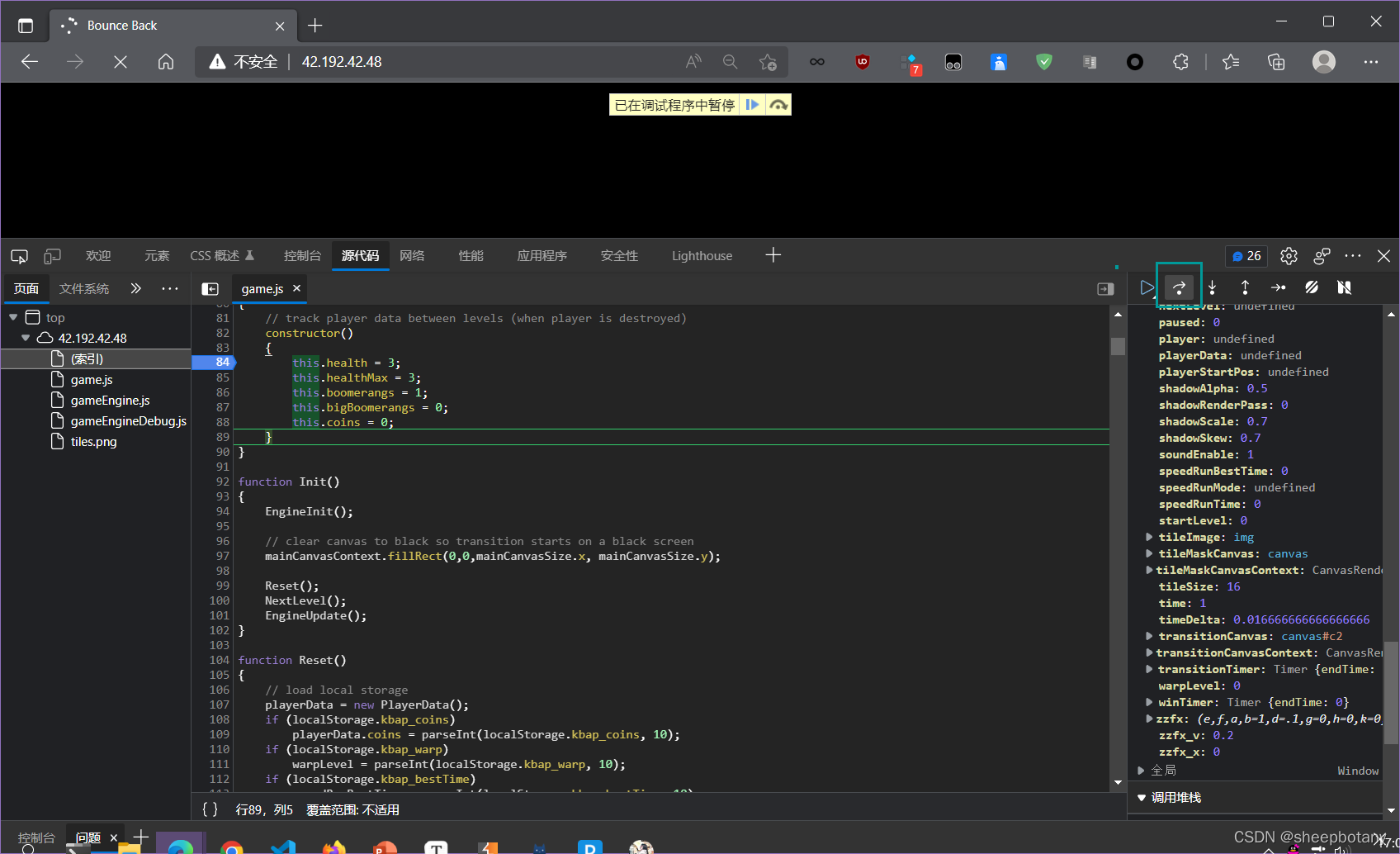Go to the browser home page
This screenshot has width=1400, height=854.
click(x=166, y=62)
